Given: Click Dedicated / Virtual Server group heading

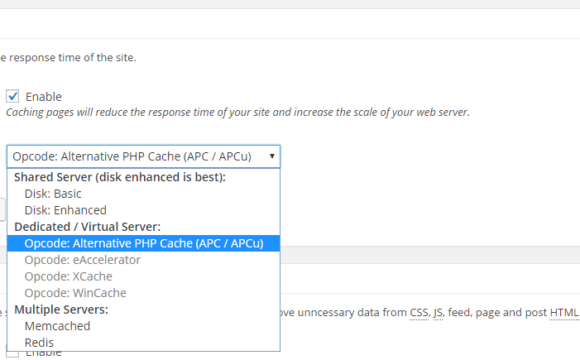Looking at the screenshot, I should coord(87,227).
